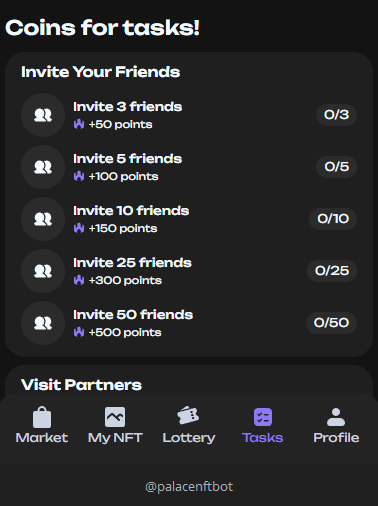
Task: Click the 0/10 progress badge
Action: (x=333, y=219)
